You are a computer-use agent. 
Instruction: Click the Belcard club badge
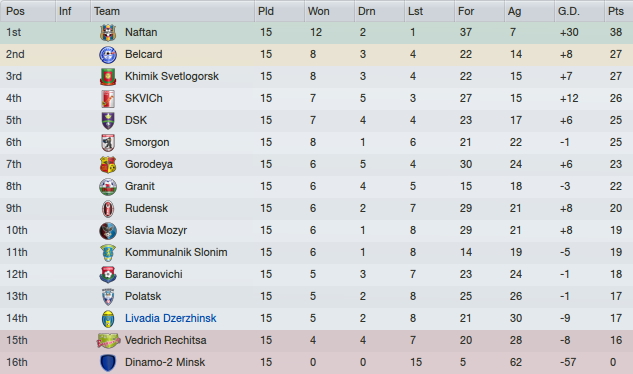[x=108, y=55]
